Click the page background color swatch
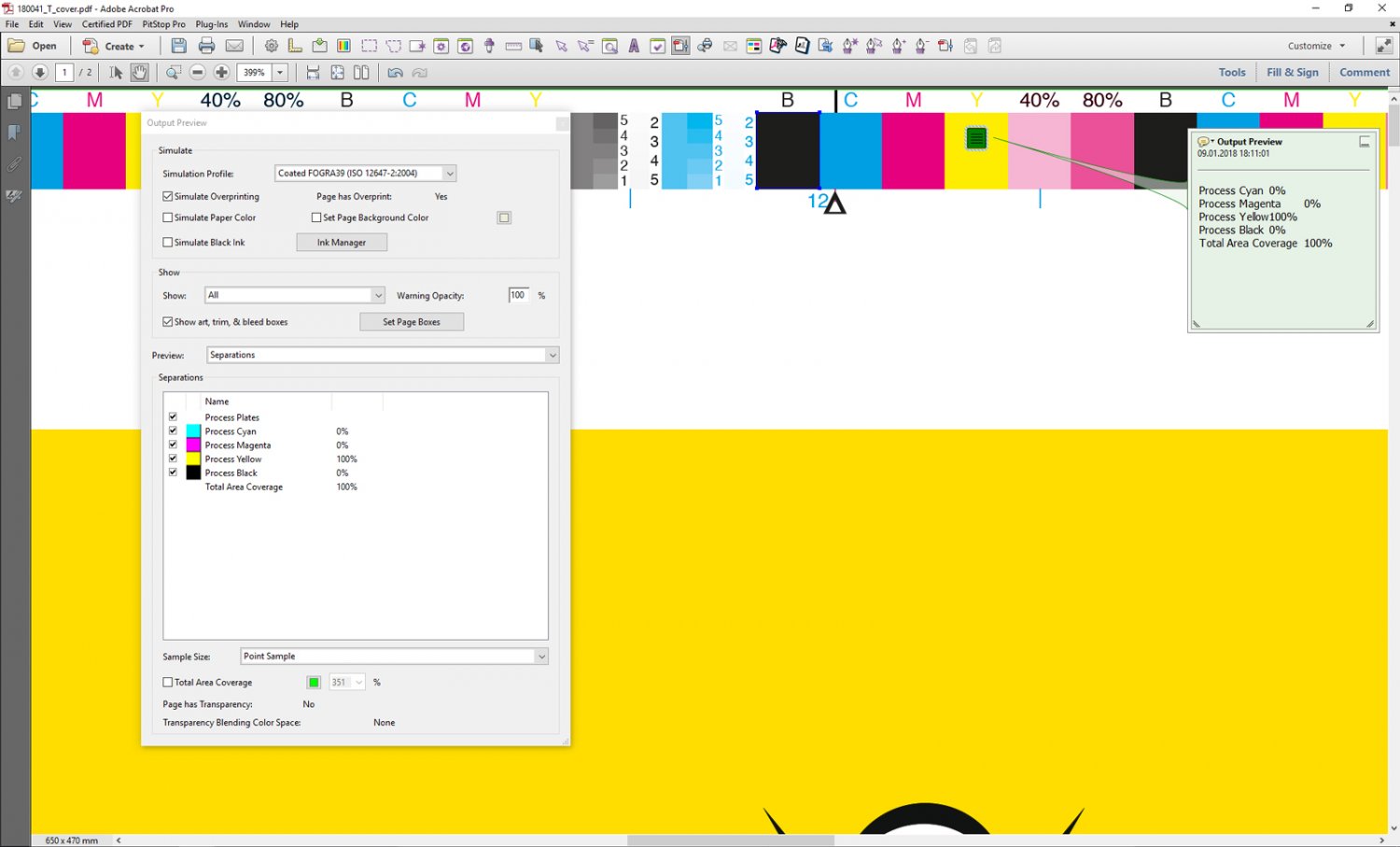Viewport: 1400px width, 847px height. click(504, 218)
